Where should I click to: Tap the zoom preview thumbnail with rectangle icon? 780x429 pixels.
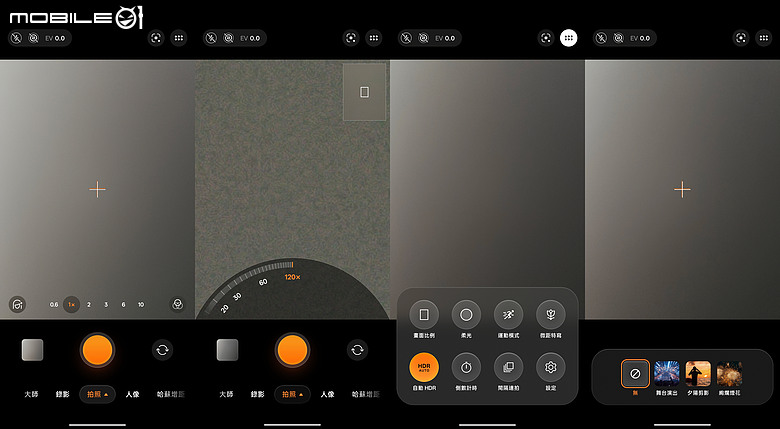[x=364, y=92]
